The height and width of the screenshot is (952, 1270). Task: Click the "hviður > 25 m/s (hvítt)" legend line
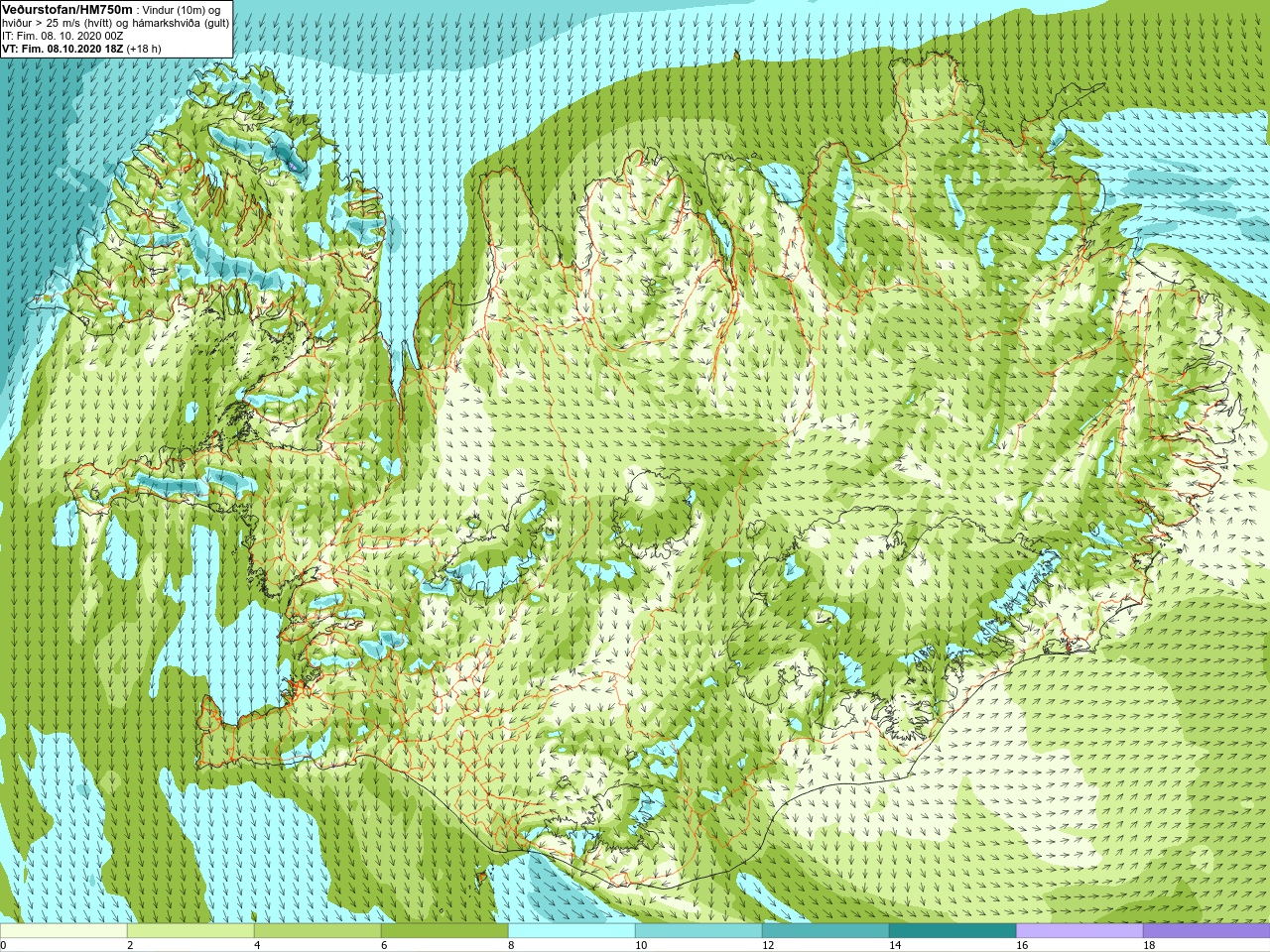[x=60, y=23]
